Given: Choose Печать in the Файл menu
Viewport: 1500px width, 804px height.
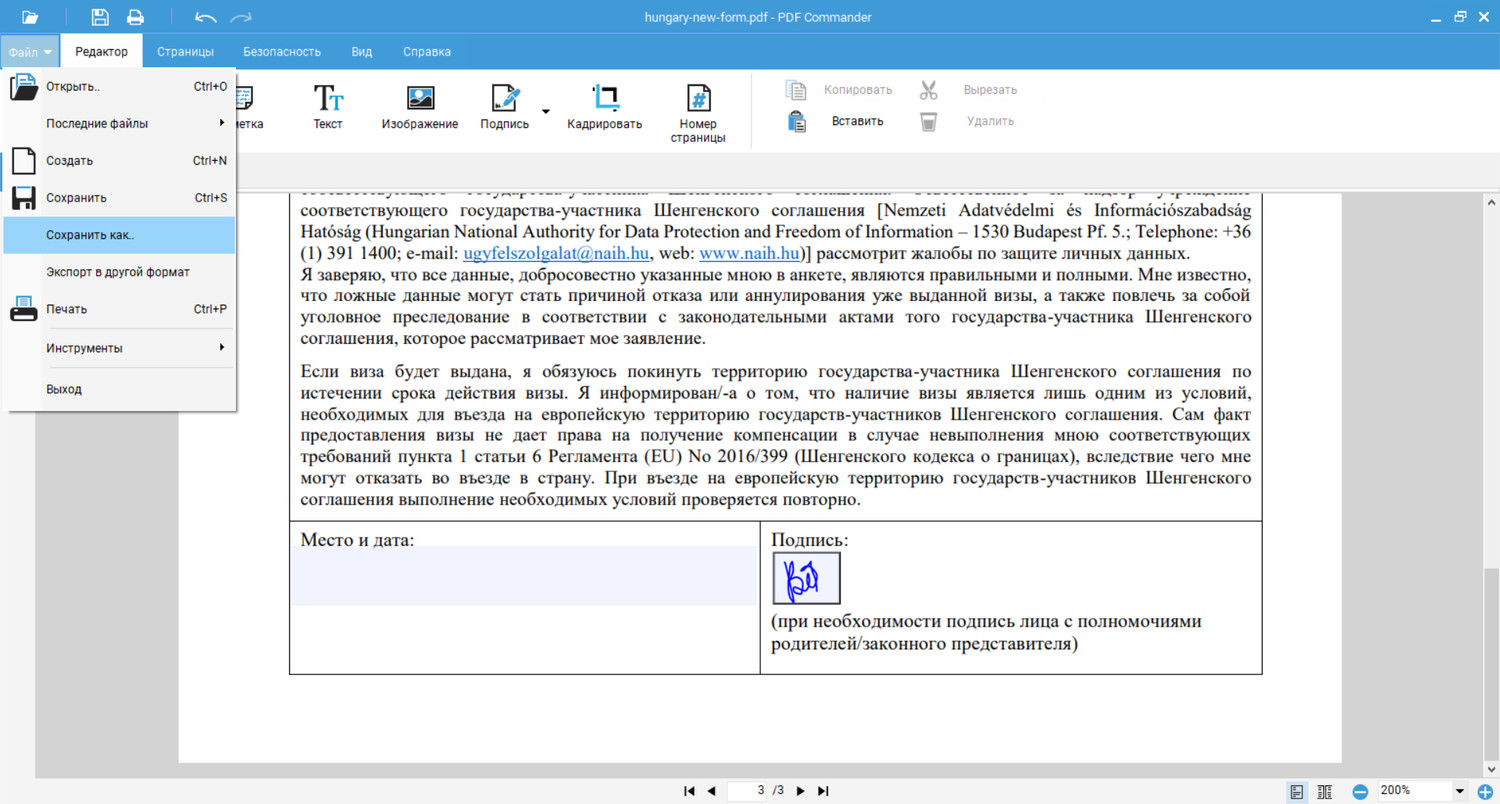Looking at the screenshot, I should (x=119, y=309).
